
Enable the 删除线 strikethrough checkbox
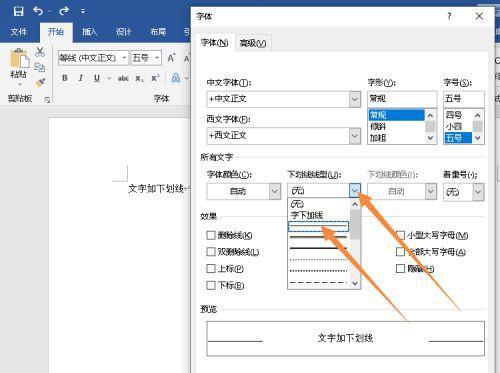click(211, 235)
